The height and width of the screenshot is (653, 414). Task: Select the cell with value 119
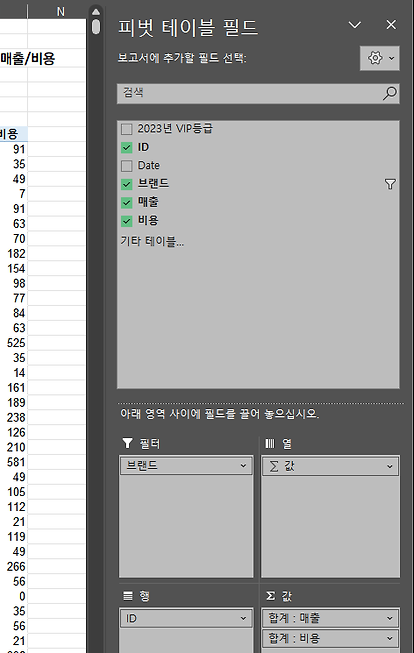tap(14, 537)
